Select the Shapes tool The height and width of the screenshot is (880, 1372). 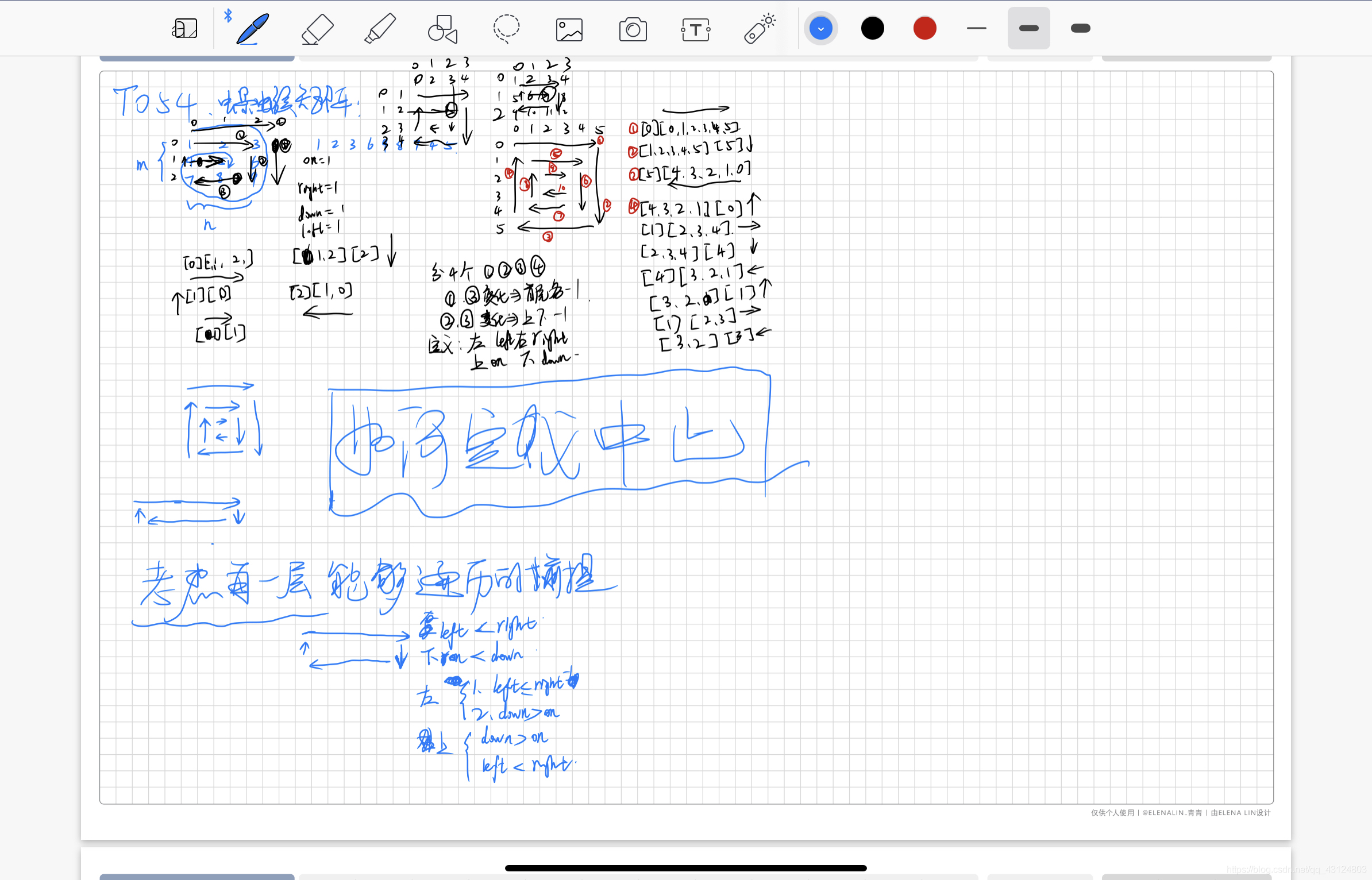pyautogui.click(x=442, y=28)
